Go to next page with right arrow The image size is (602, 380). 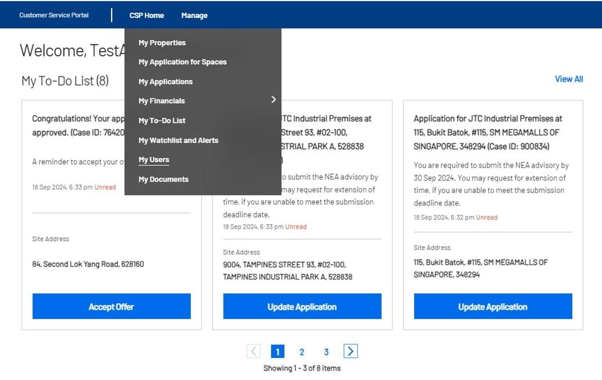coord(350,351)
